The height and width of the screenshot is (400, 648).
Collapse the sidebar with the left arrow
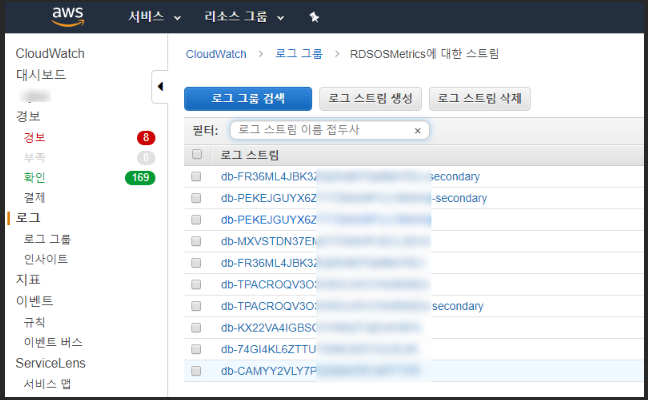coord(160,86)
